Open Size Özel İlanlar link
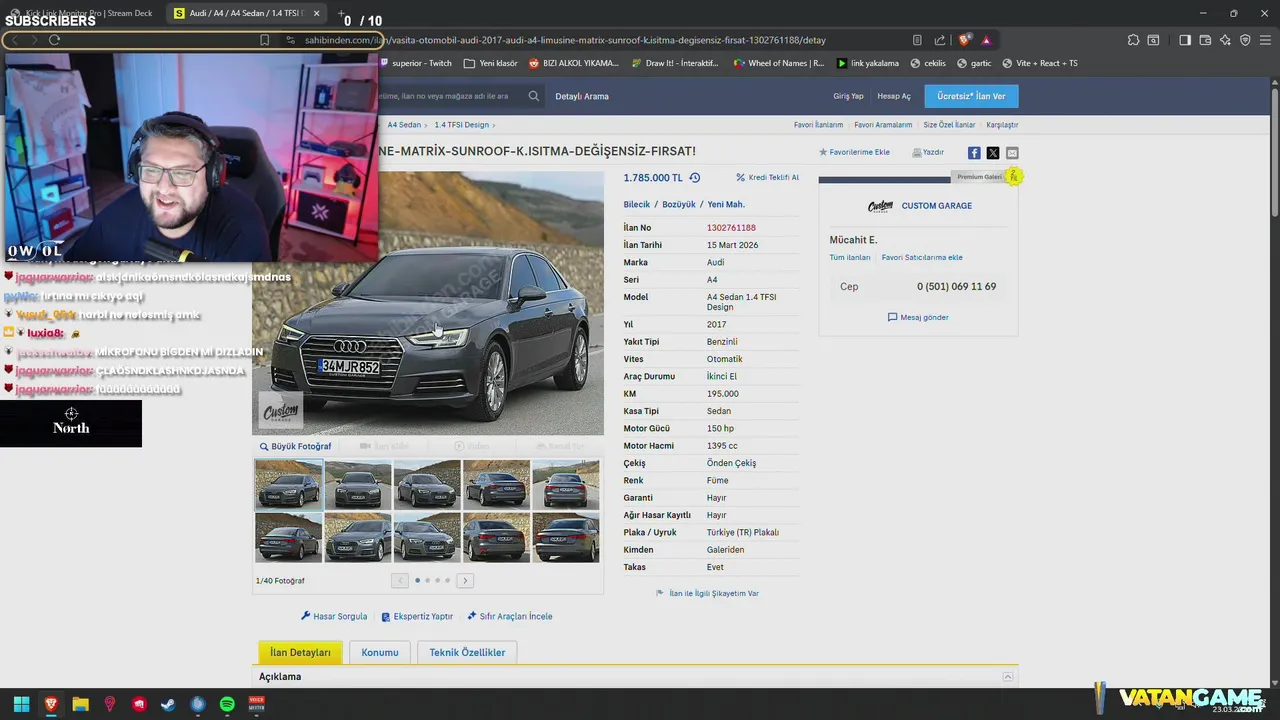The height and width of the screenshot is (720, 1280). point(949,125)
